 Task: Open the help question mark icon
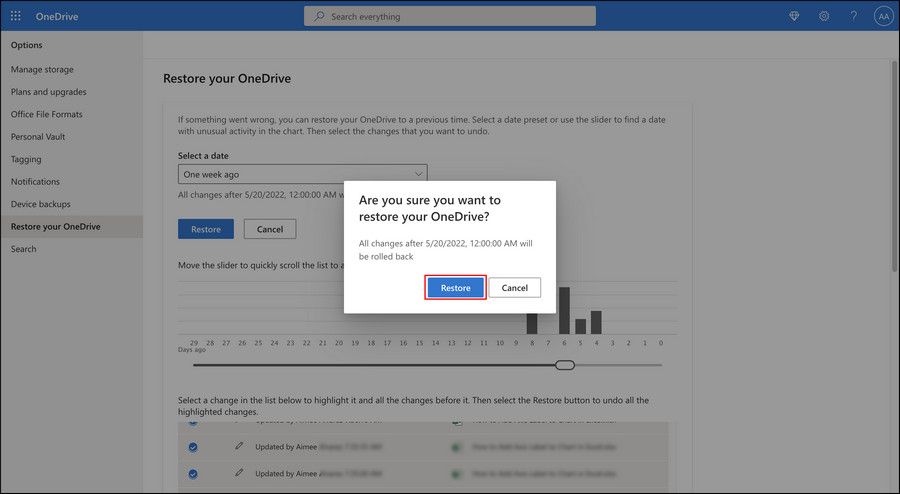[854, 16]
